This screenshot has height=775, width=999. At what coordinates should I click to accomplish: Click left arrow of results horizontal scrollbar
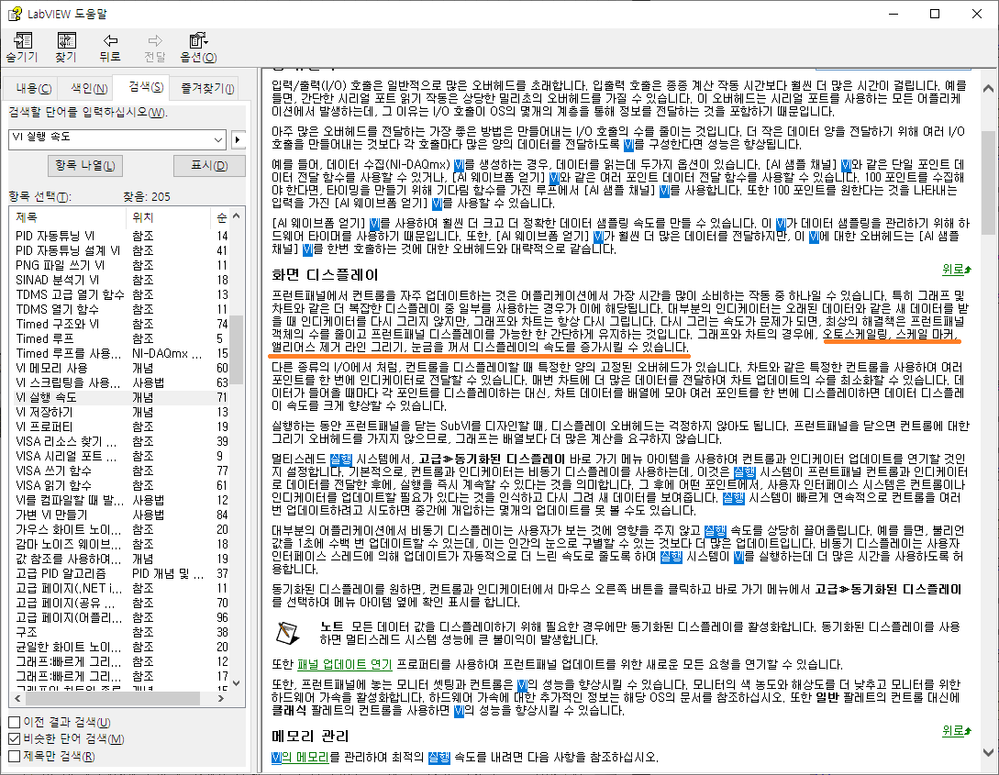(17, 699)
